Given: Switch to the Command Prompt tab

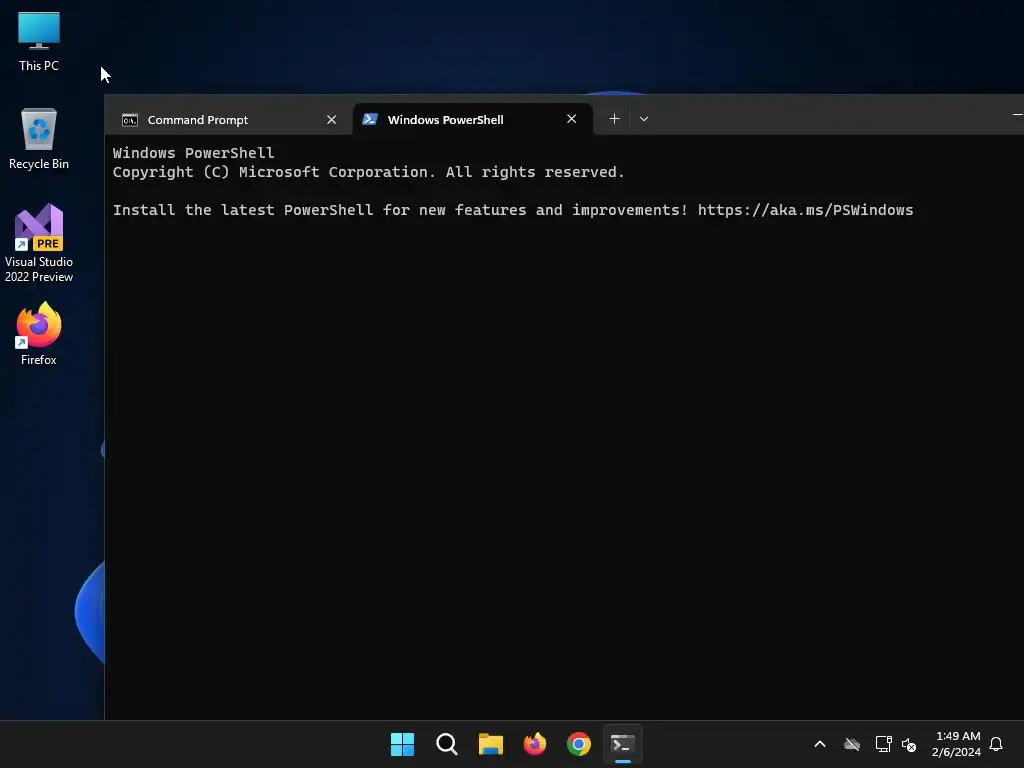Looking at the screenshot, I should click(x=229, y=120).
